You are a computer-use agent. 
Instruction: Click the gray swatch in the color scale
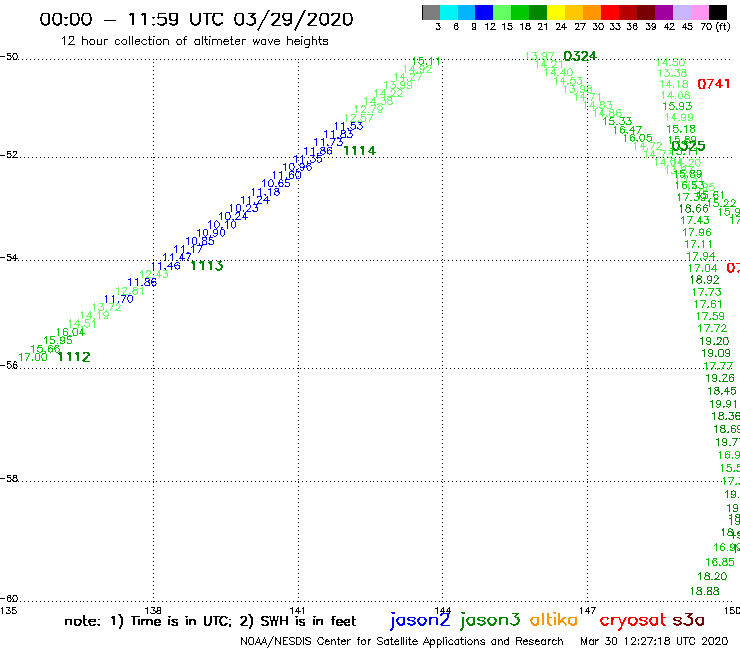[x=431, y=12]
